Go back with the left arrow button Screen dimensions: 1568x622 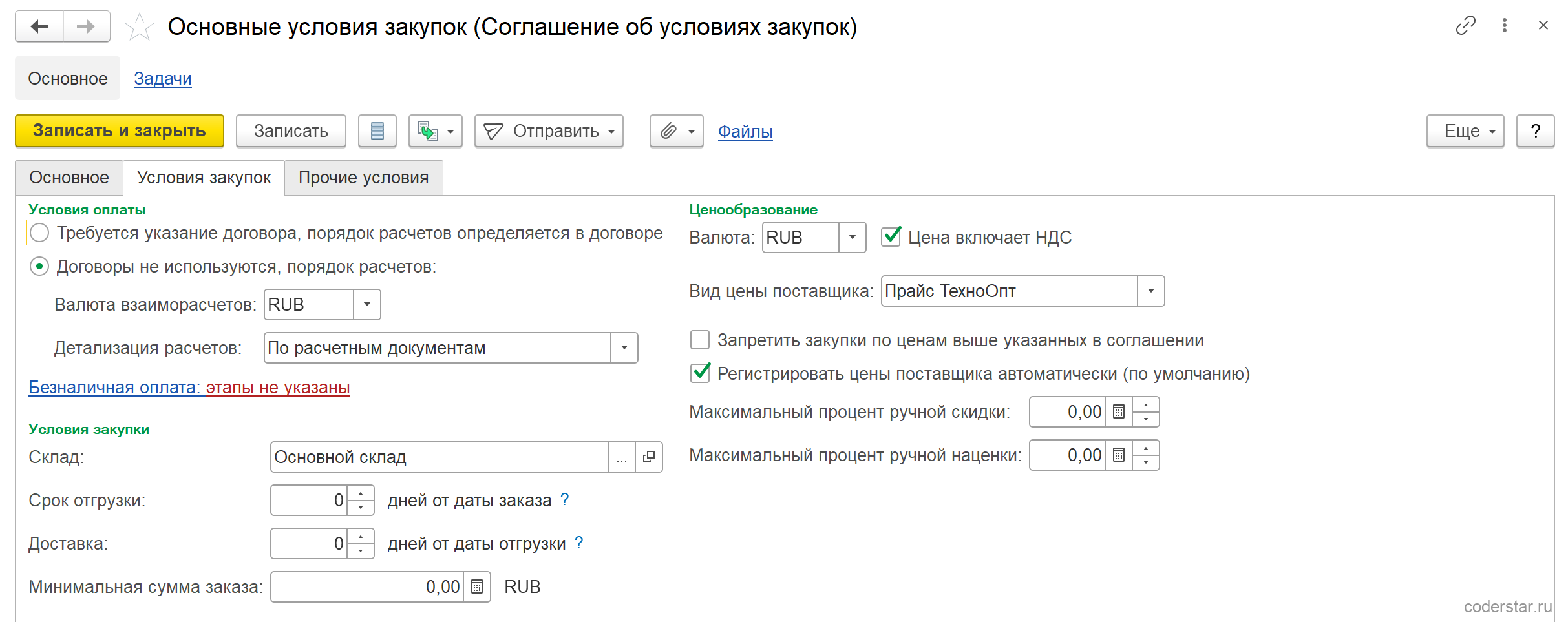point(39,26)
